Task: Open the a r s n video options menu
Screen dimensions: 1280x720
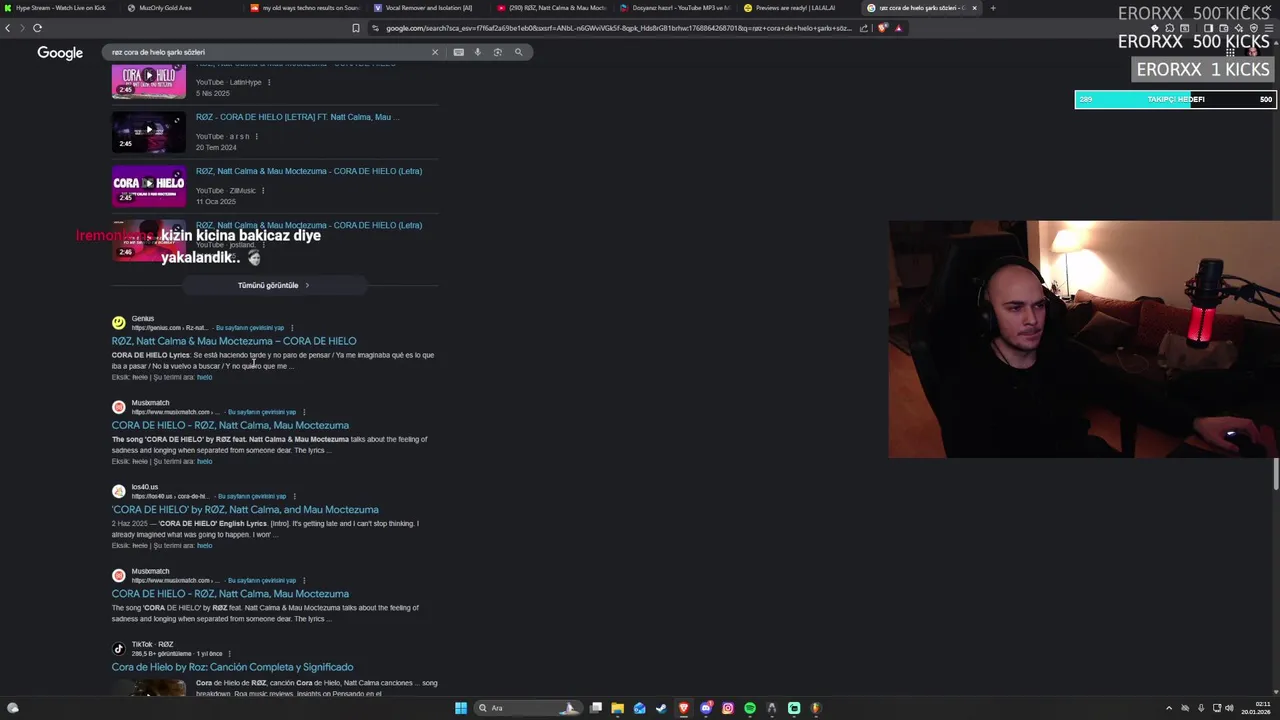Action: (257, 136)
